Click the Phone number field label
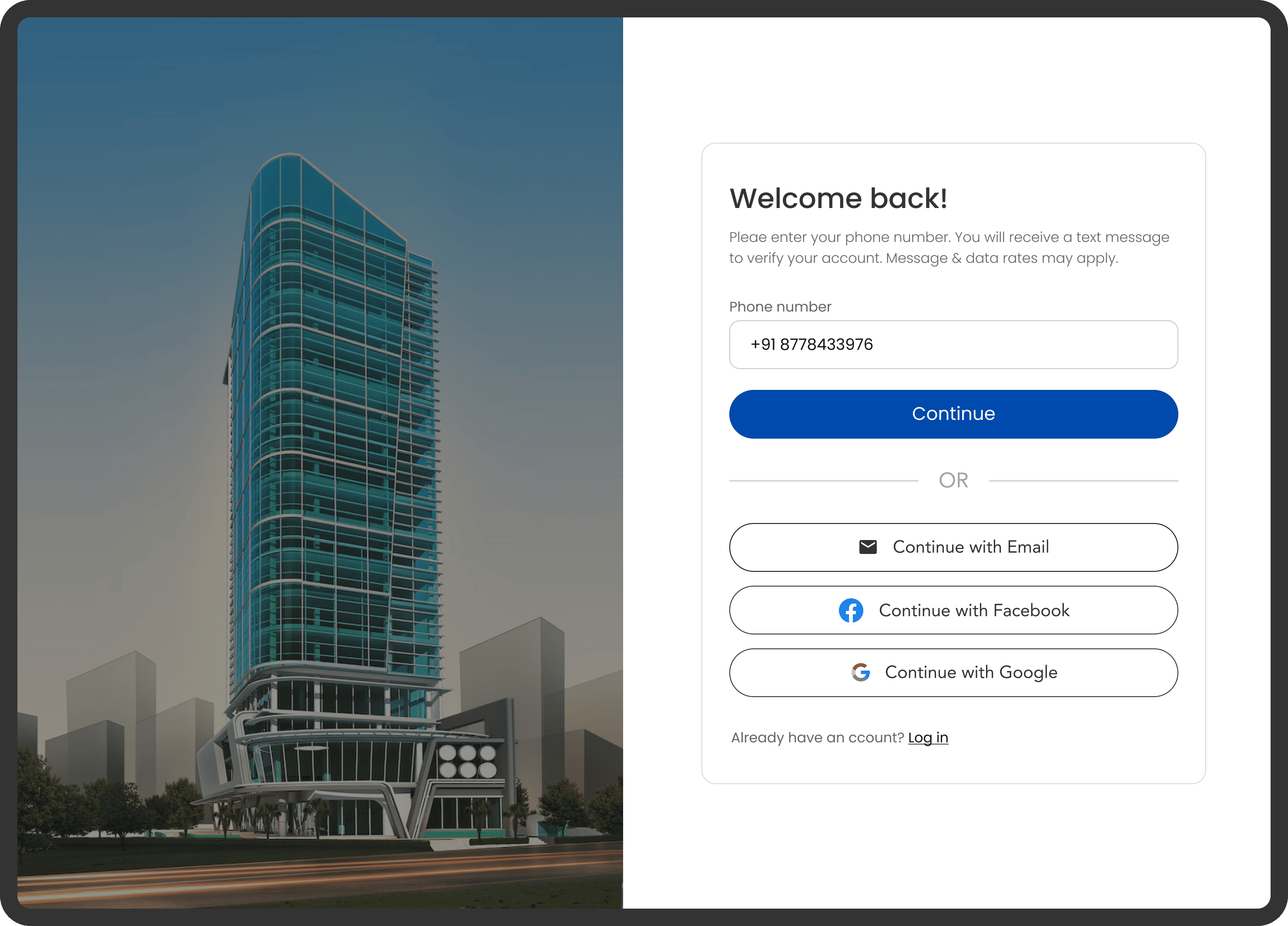 coord(780,307)
